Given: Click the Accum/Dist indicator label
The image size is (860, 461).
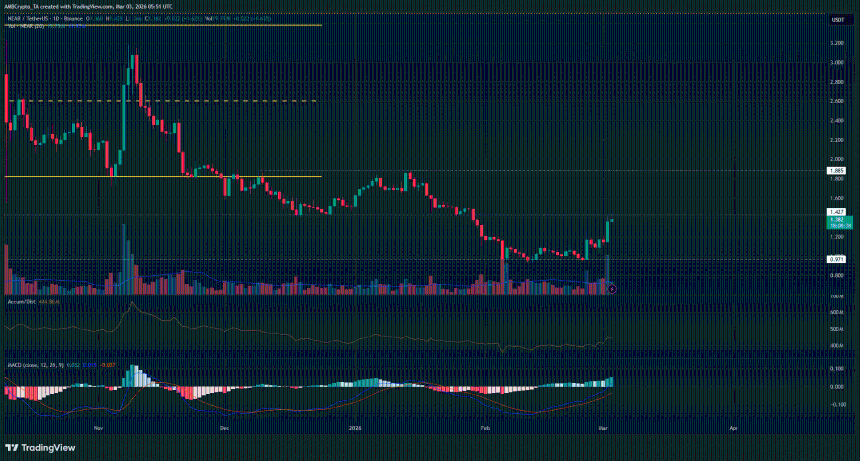Looking at the screenshot, I should coord(22,301).
